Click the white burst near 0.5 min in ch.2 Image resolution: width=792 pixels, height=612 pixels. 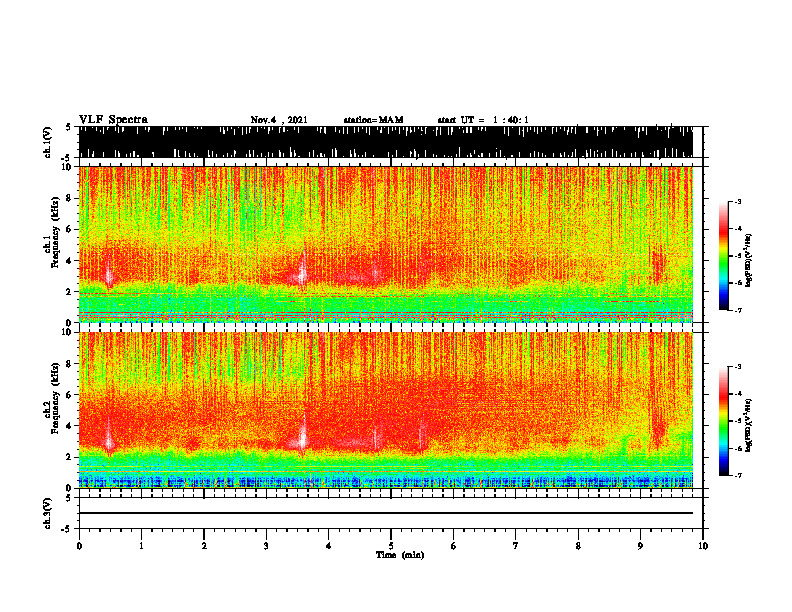(109, 438)
